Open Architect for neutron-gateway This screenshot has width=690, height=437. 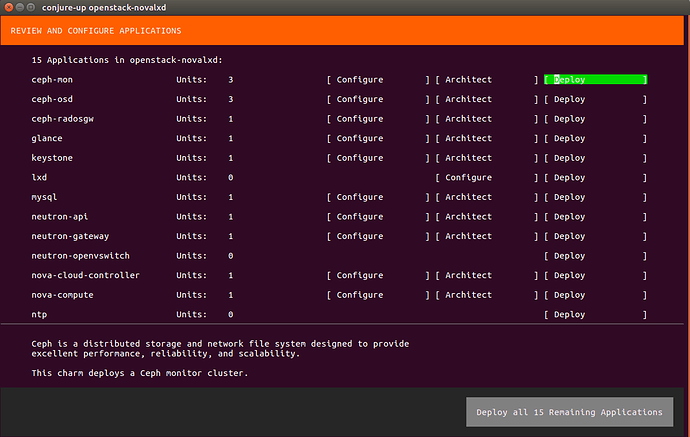point(487,236)
